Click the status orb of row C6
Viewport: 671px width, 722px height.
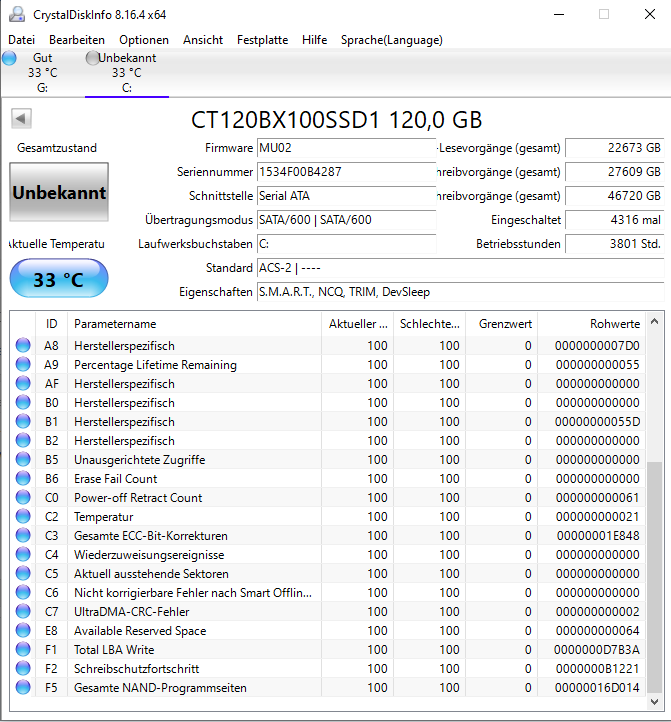tap(23, 592)
